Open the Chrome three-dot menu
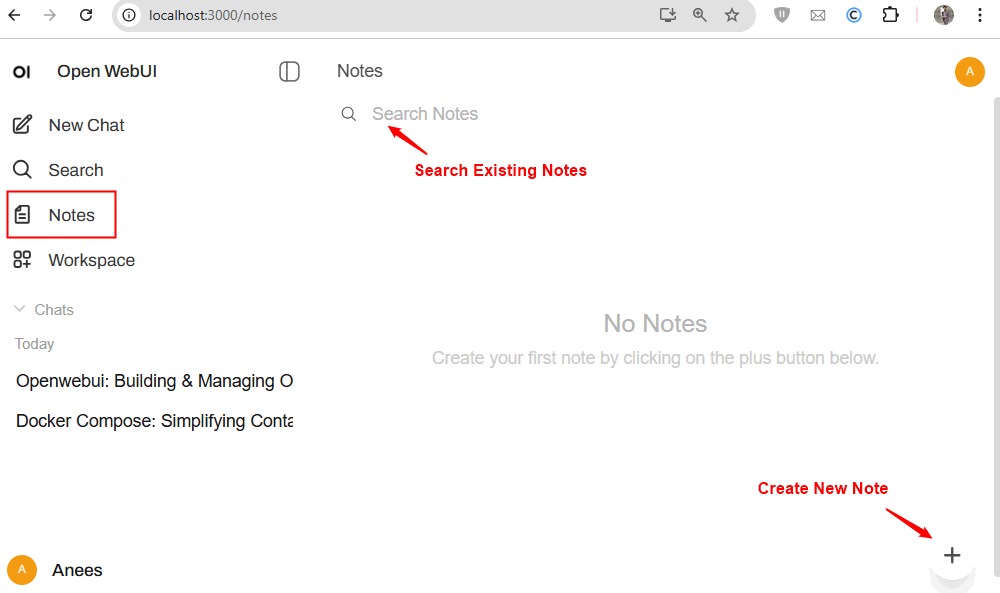Viewport: 1000px width, 593px height. pos(980,15)
